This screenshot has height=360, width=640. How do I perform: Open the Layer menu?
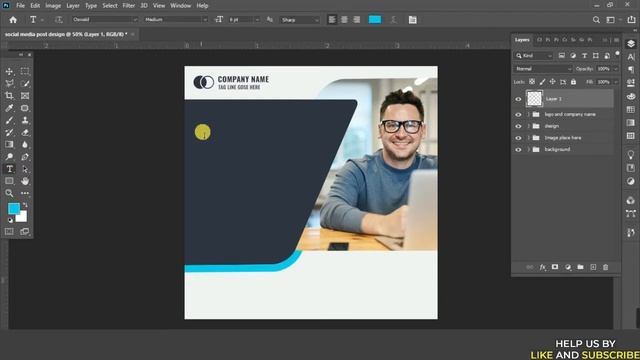pos(73,6)
